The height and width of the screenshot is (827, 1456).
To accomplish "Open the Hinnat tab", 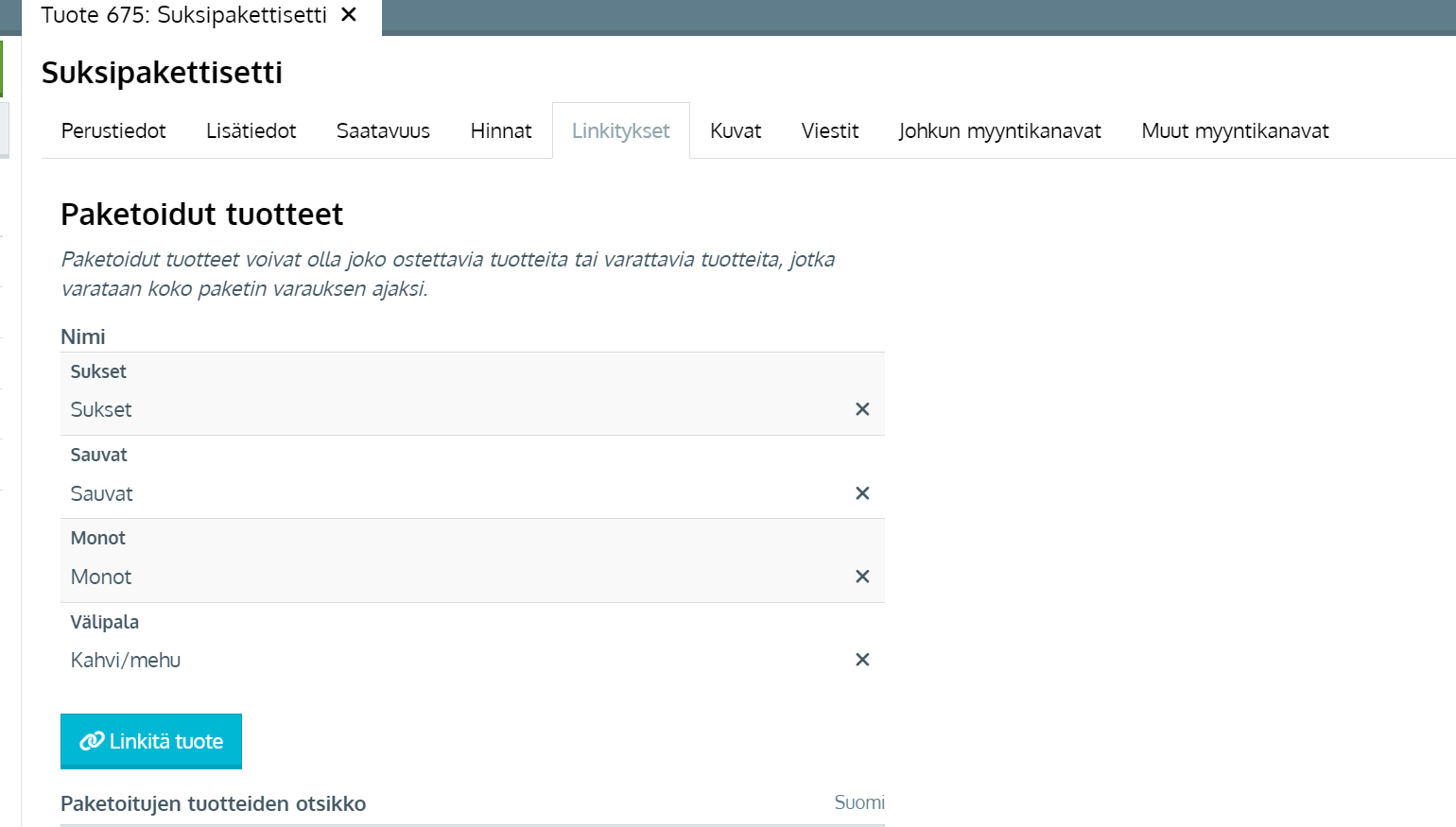I will [501, 131].
